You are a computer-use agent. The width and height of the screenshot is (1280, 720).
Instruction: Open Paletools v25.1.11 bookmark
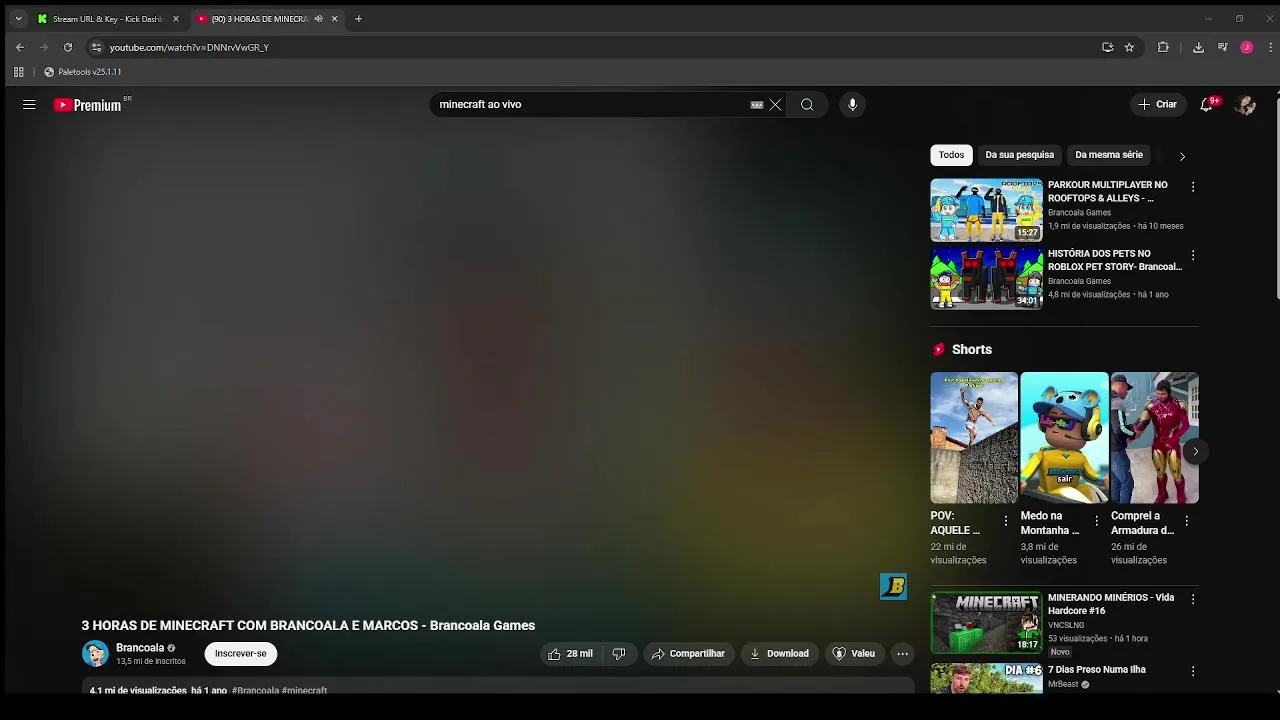82,72
